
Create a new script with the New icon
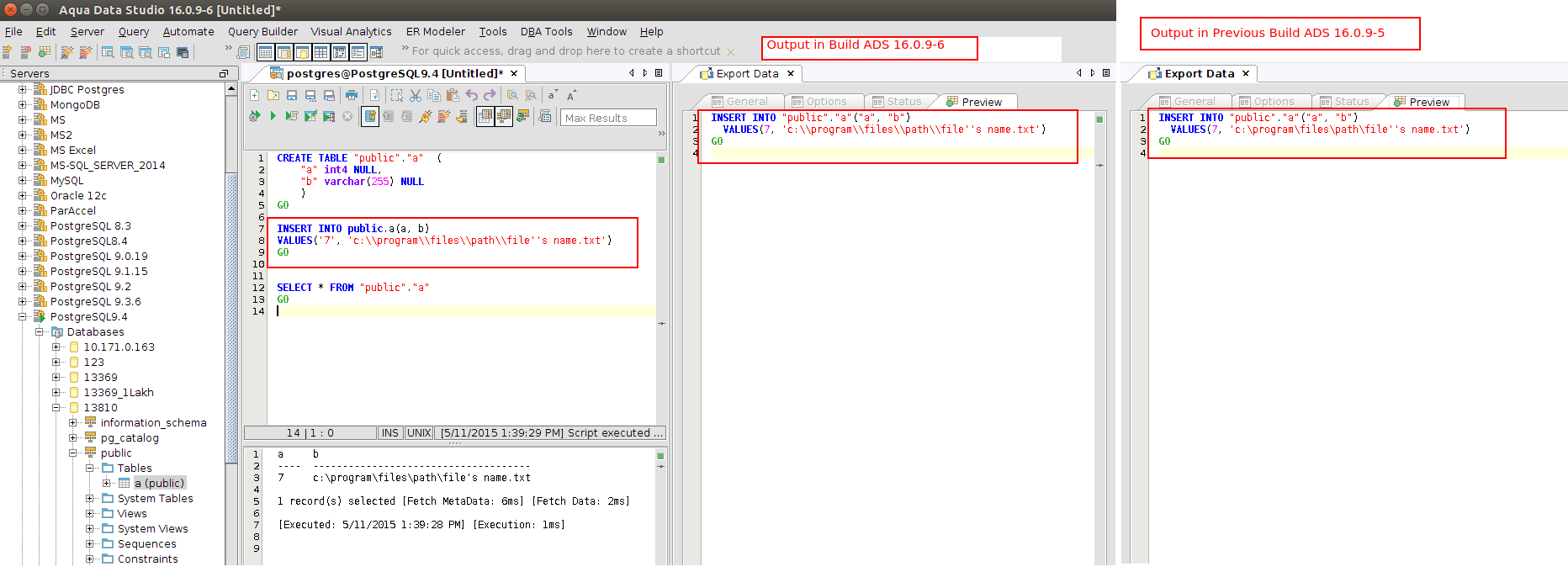pos(255,95)
